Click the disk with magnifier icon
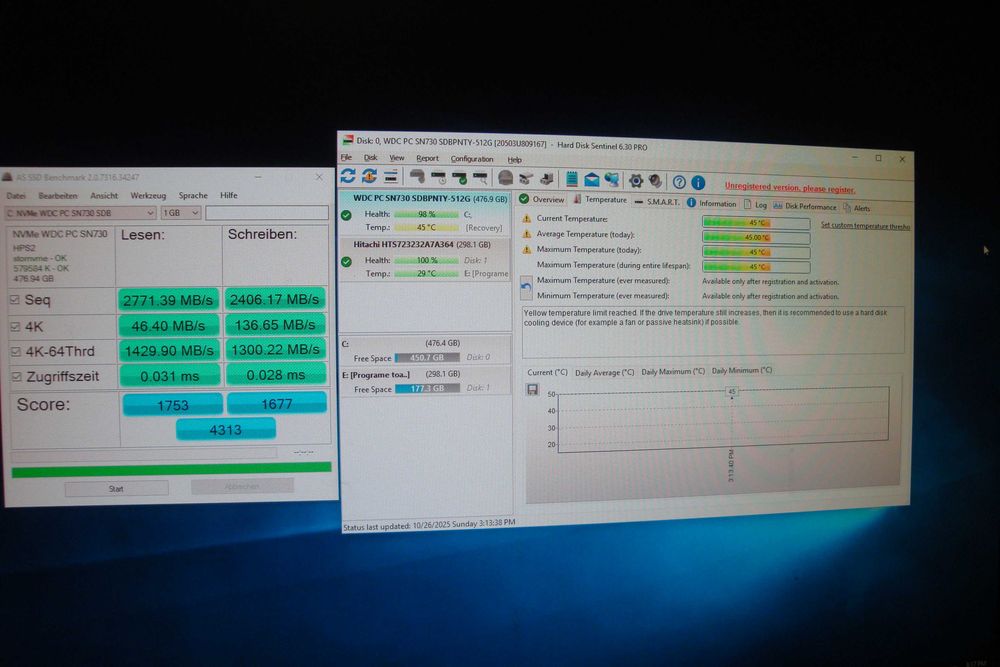Screen dimensions: 1000x667 (x=480, y=179)
